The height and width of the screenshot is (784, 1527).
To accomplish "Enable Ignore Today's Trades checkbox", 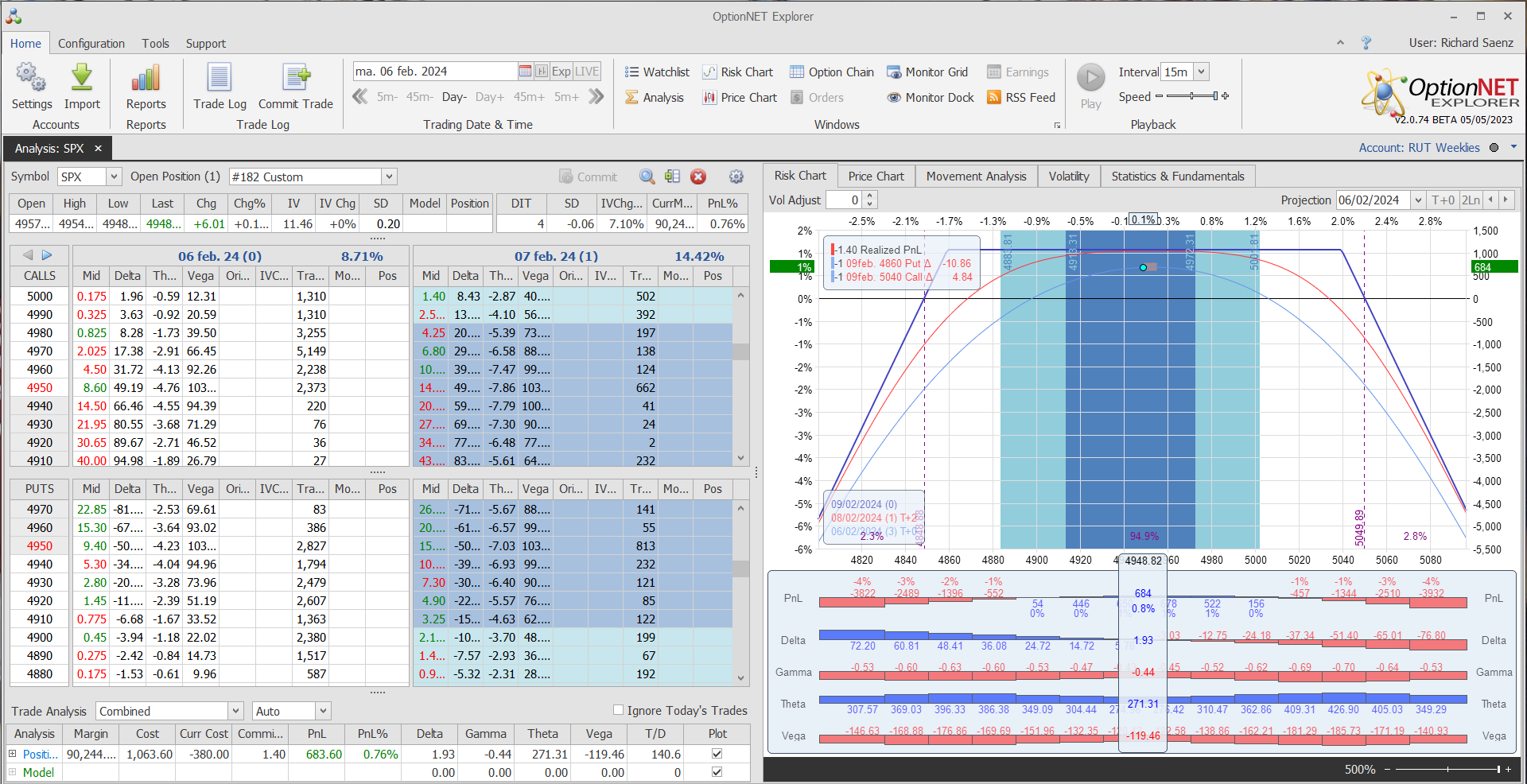I will pyautogui.click(x=618, y=710).
